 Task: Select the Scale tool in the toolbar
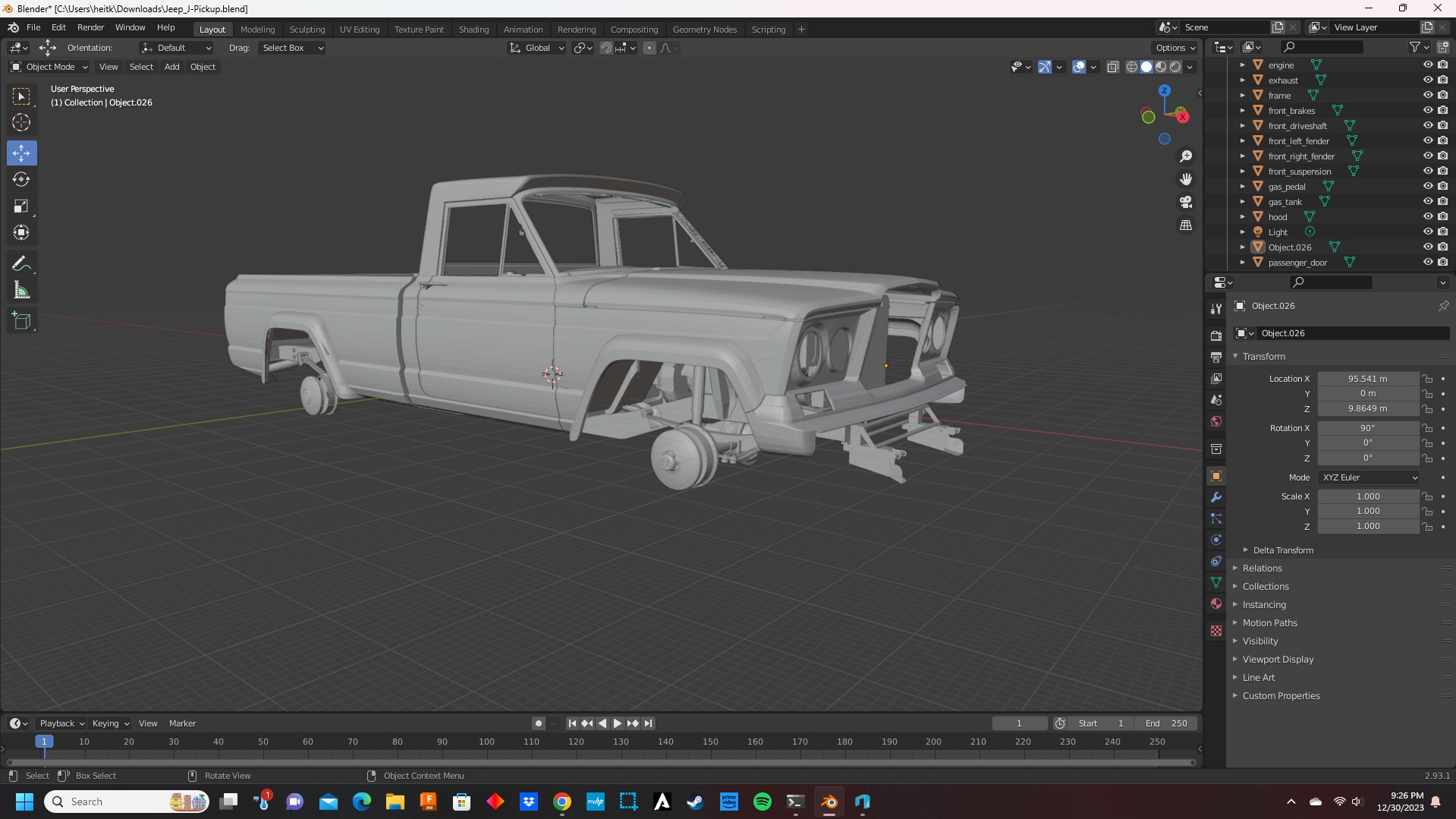point(21,206)
